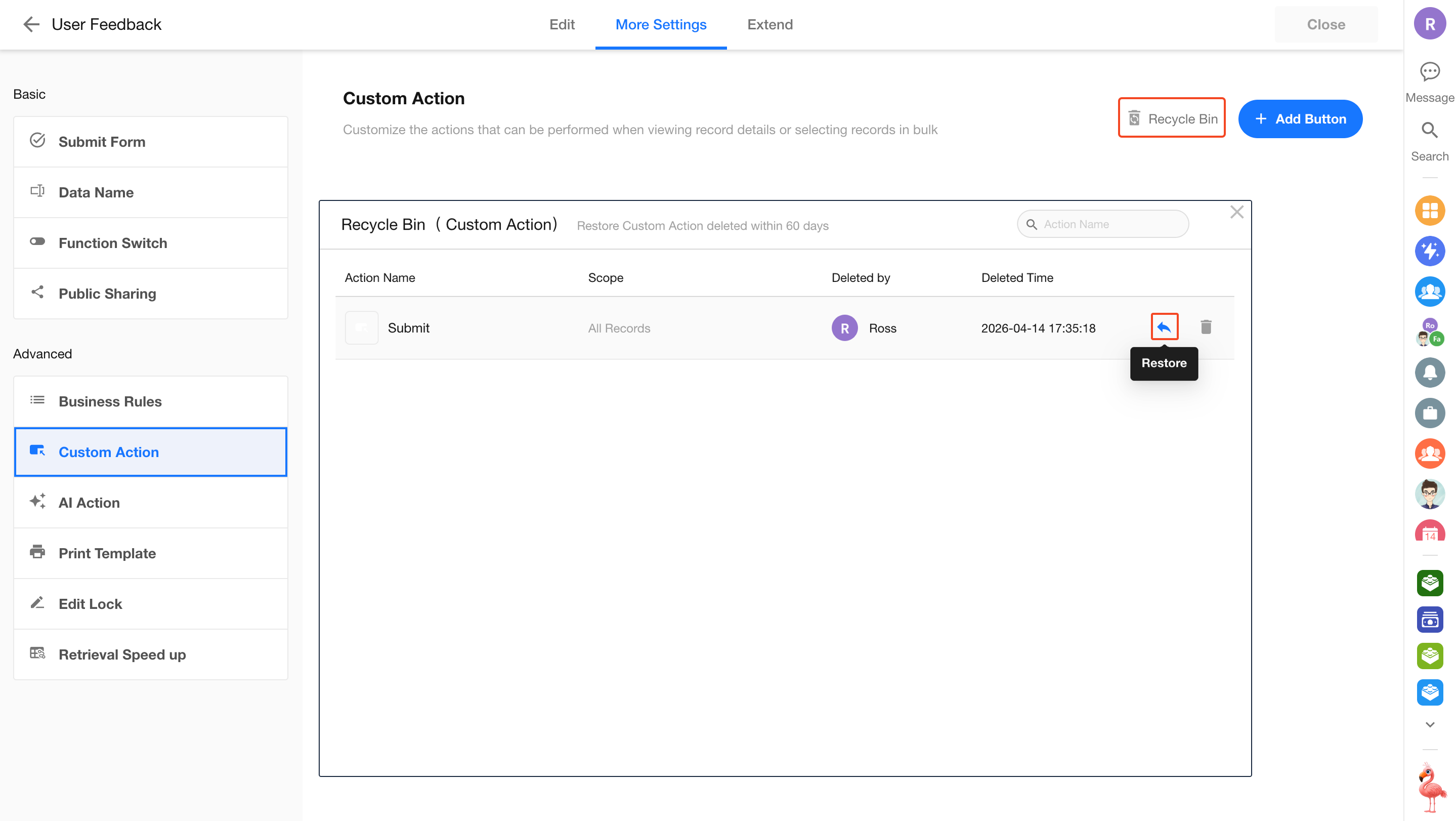Click the back arrow beside User Feedback
The width and height of the screenshot is (1456, 821).
click(x=31, y=24)
